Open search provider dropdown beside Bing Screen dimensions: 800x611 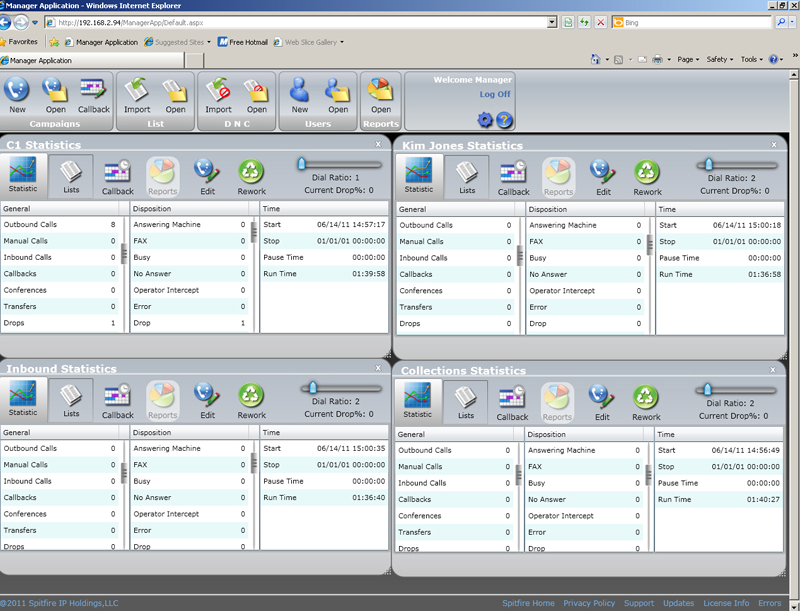point(792,22)
